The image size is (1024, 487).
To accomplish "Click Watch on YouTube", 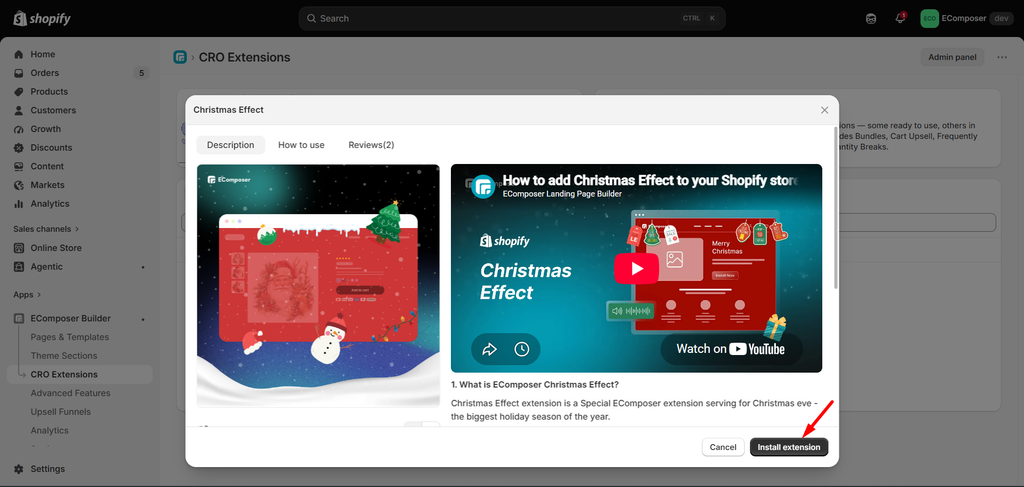I will click(731, 349).
